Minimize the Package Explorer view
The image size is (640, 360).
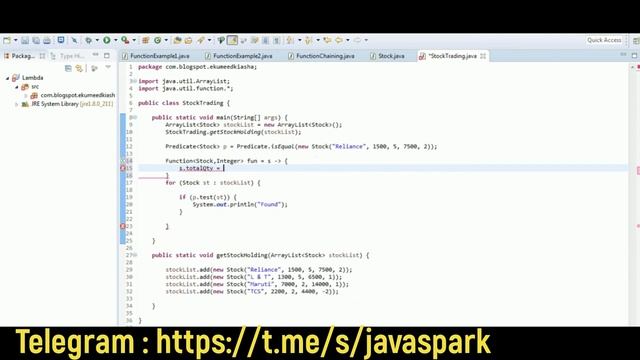point(95,55)
